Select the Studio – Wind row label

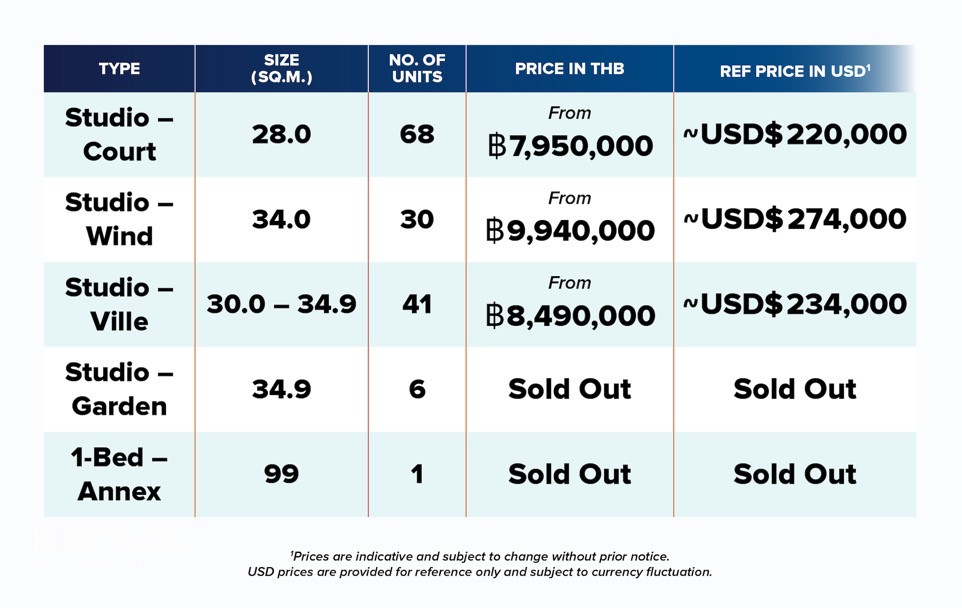pos(119,219)
